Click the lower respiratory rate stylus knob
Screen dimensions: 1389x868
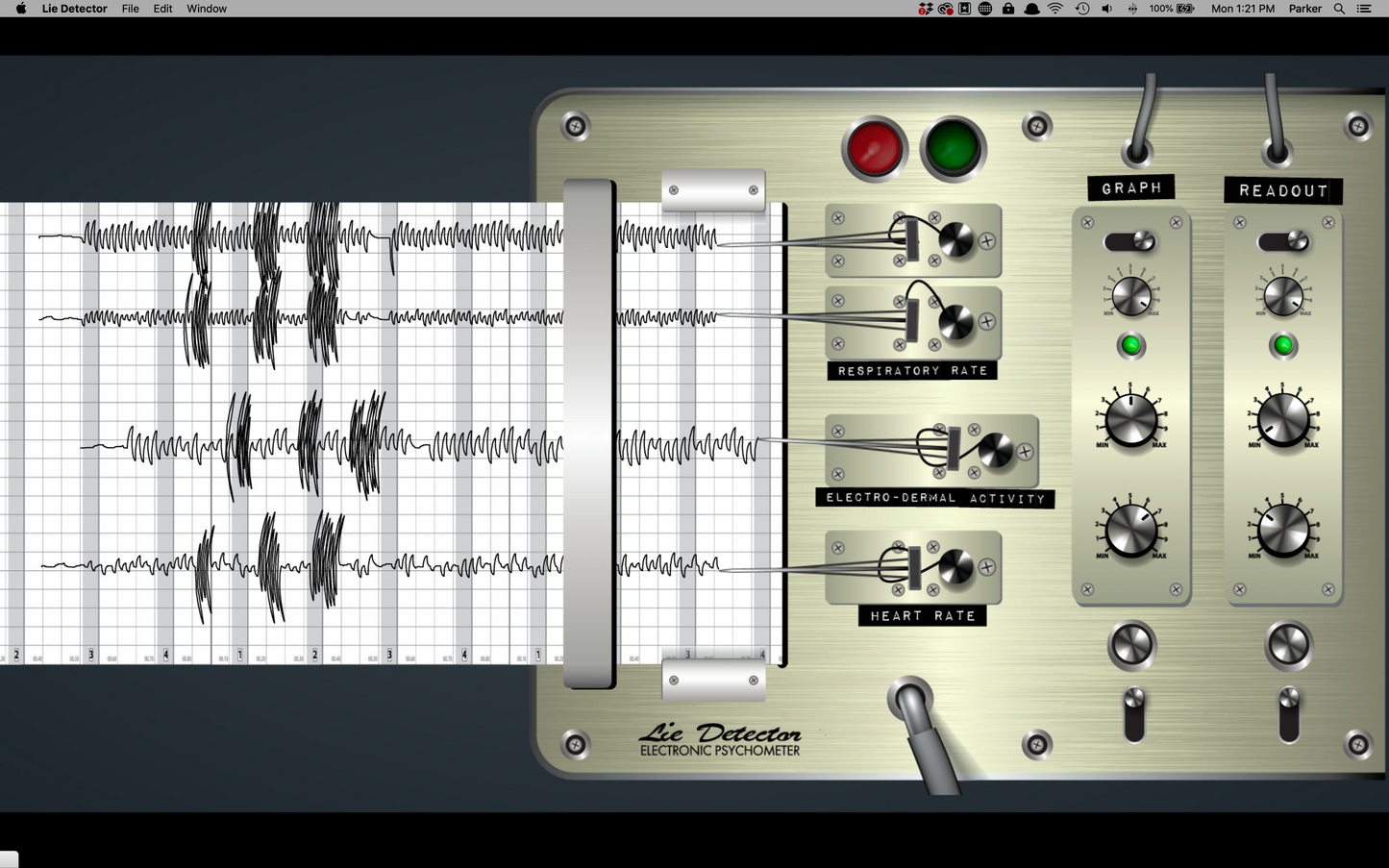pos(957,320)
